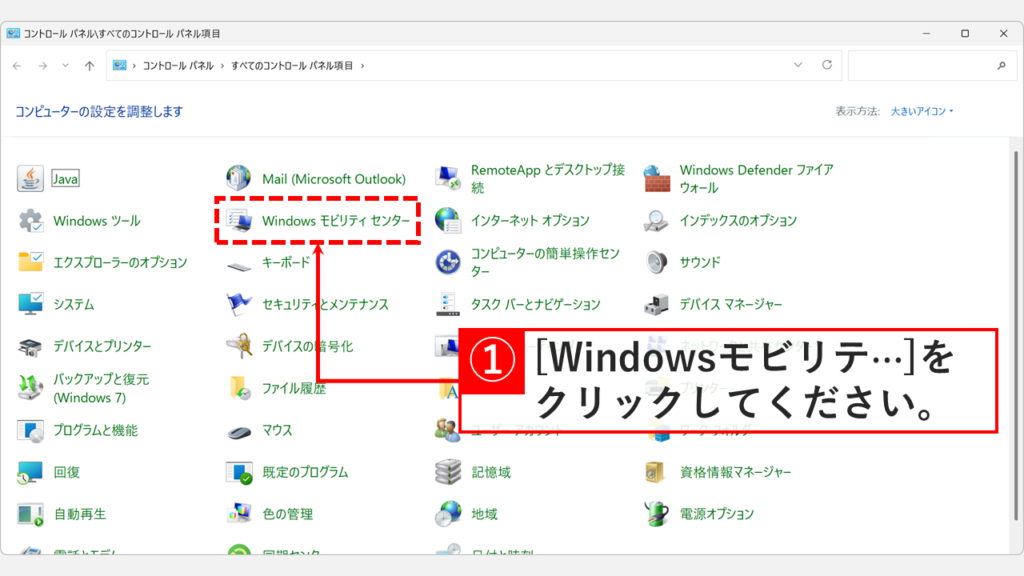Click the vertical scrollbar thumb

1016,336
